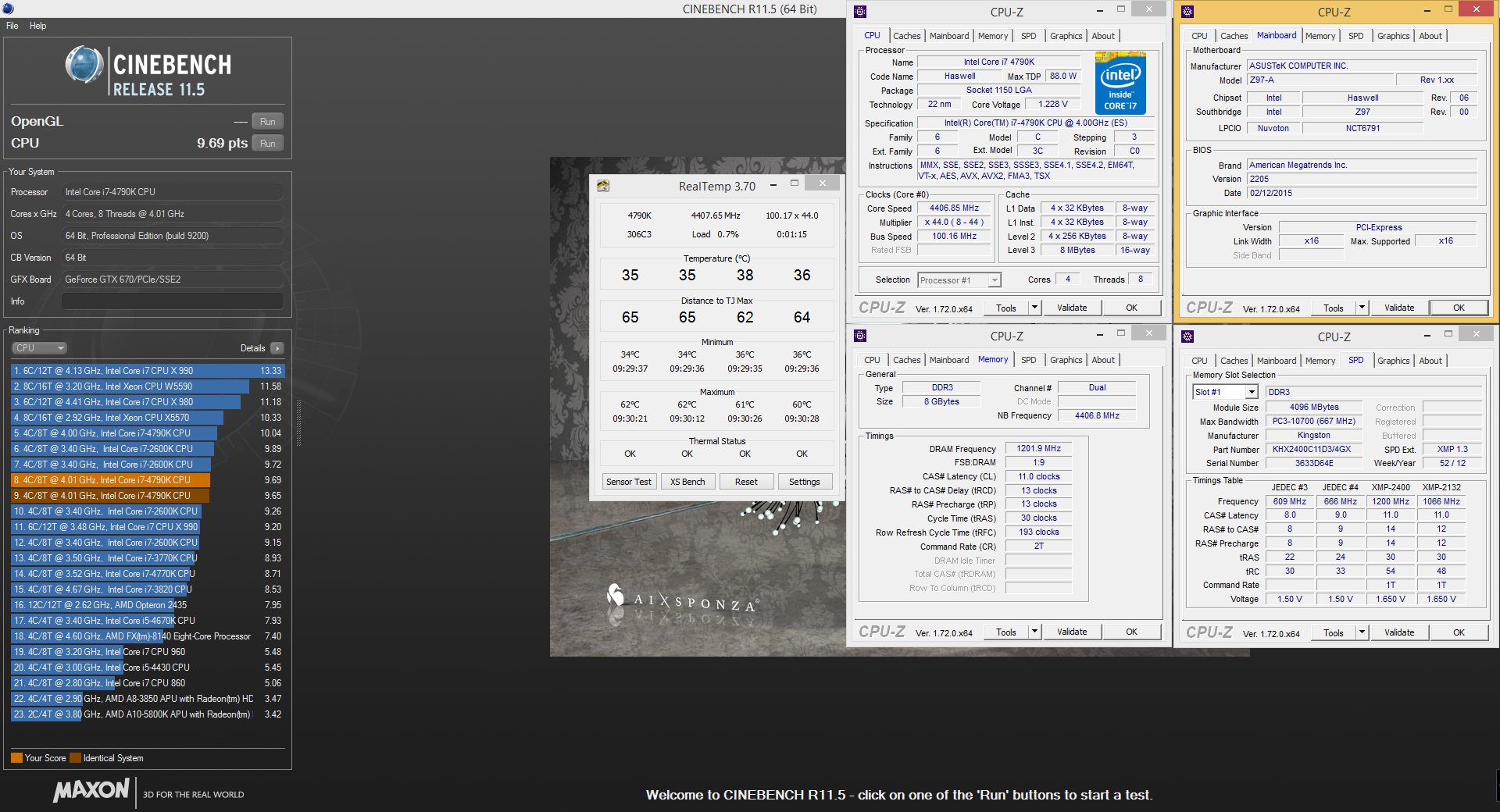Click the RealTemp window title icon
1500x812 pixels.
[x=603, y=186]
